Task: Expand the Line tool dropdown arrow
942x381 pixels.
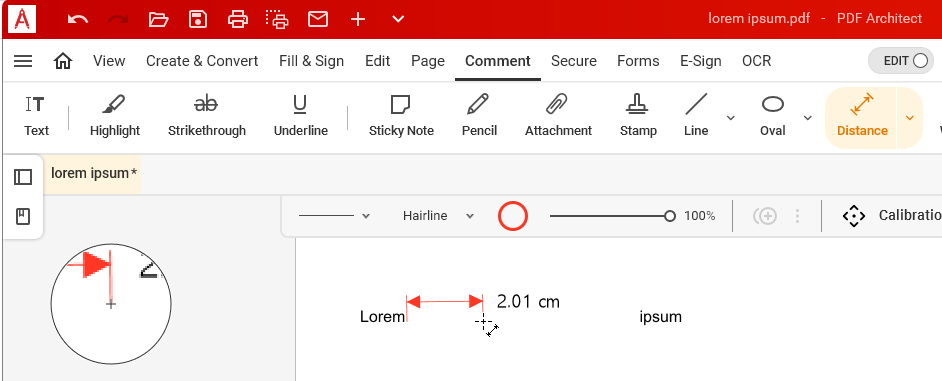Action: (x=731, y=118)
